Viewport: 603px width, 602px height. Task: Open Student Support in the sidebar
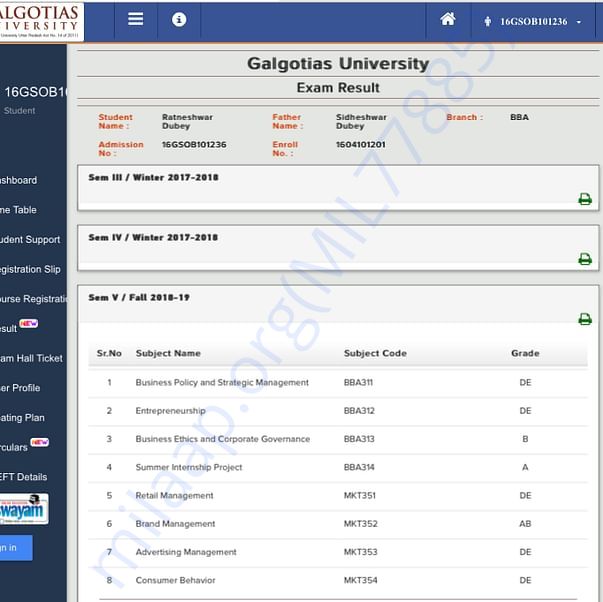30,240
